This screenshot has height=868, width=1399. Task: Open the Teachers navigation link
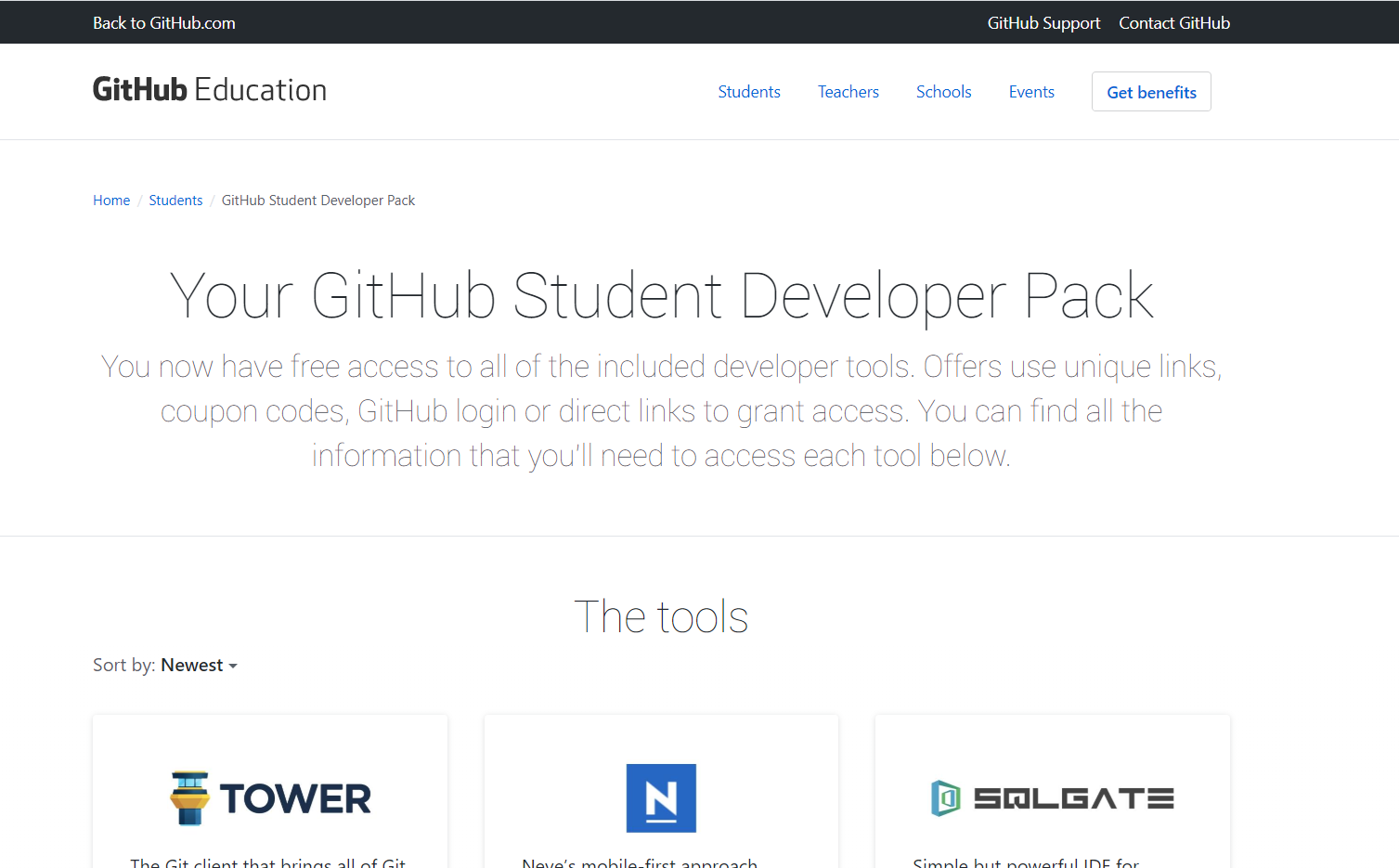(x=848, y=92)
